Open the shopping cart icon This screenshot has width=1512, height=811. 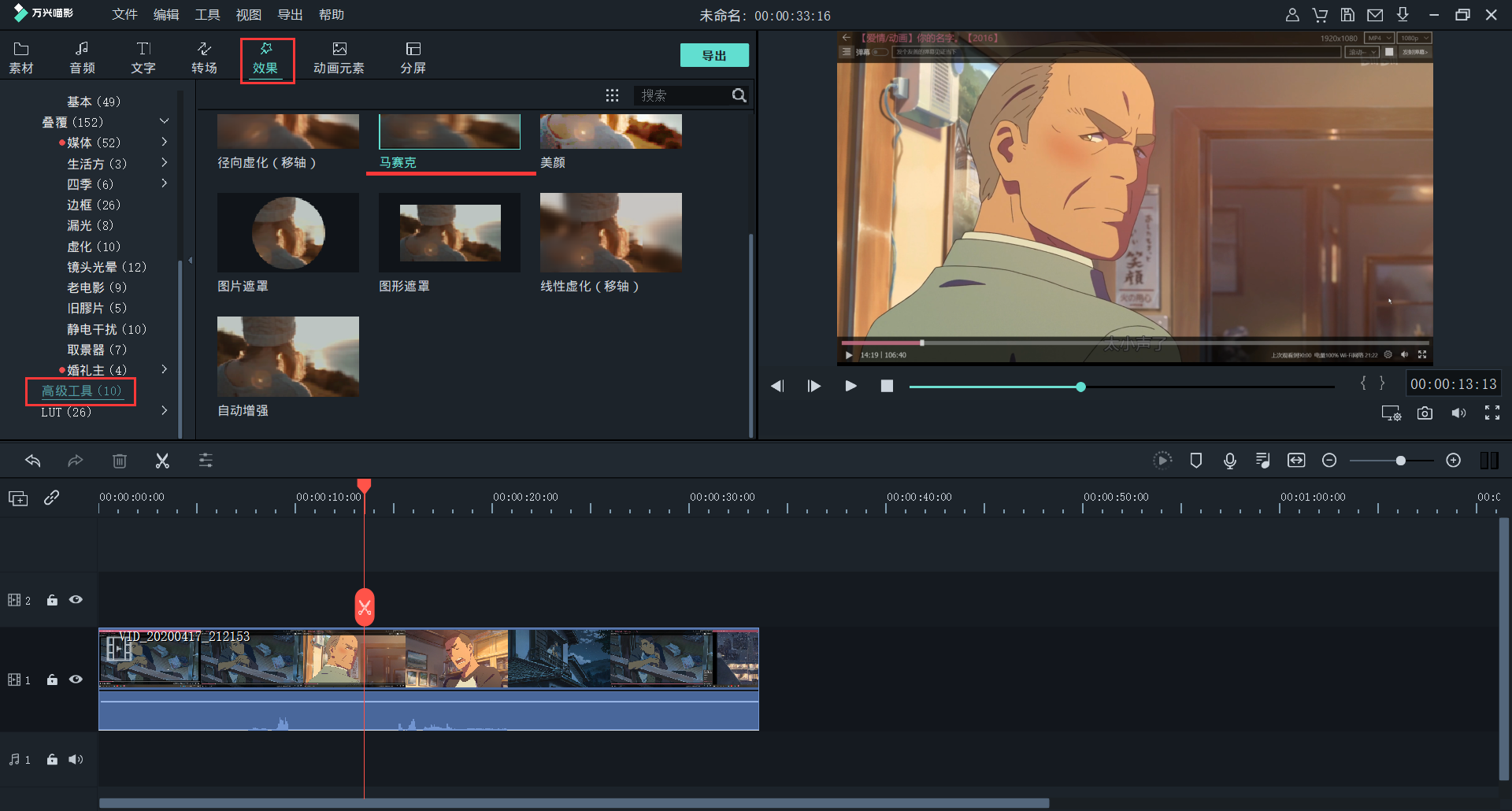1320,15
